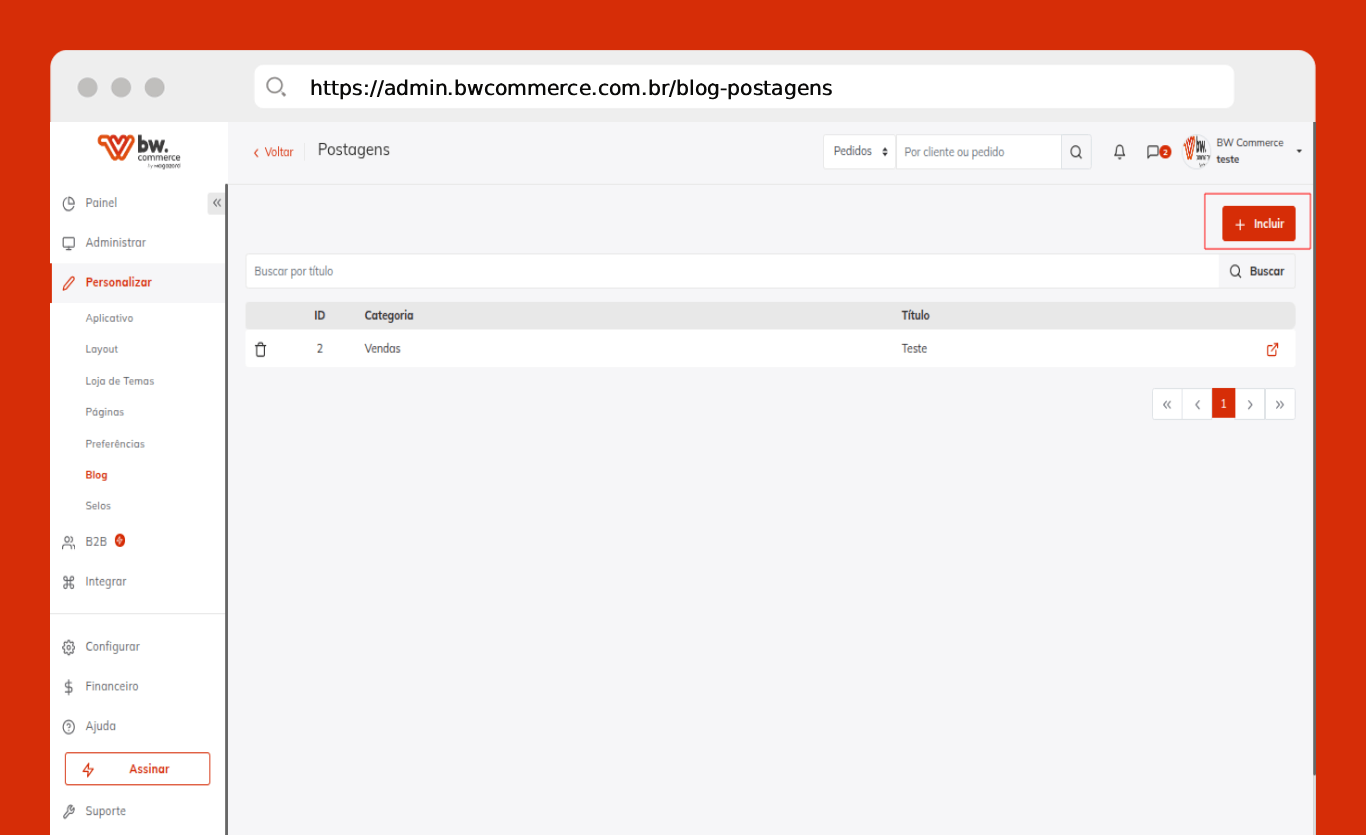Click the Suporte wrench icon
Image resolution: width=1366 pixels, height=835 pixels.
69,811
